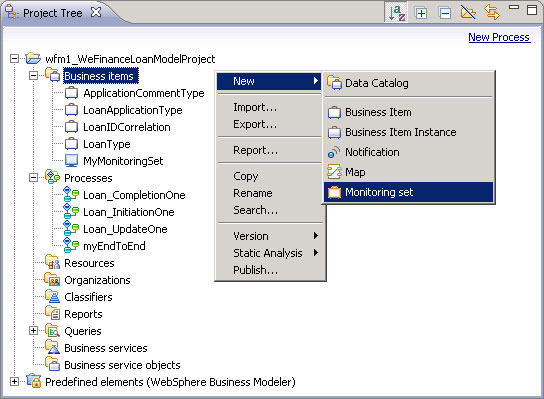Open the Version submenu
Screen dimensions: 544x399
[269, 236]
